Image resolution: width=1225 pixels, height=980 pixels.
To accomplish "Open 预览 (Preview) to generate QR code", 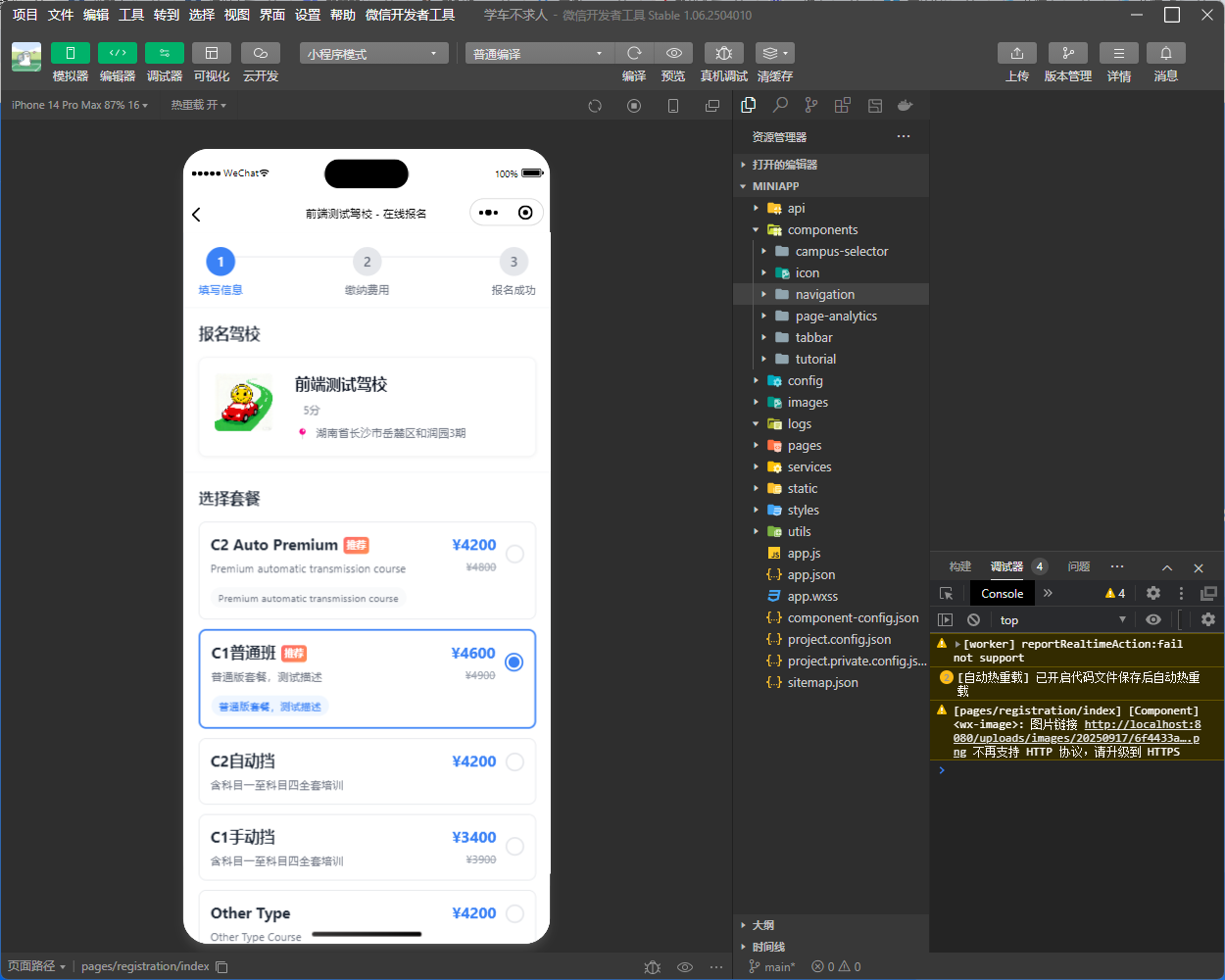I will (673, 53).
